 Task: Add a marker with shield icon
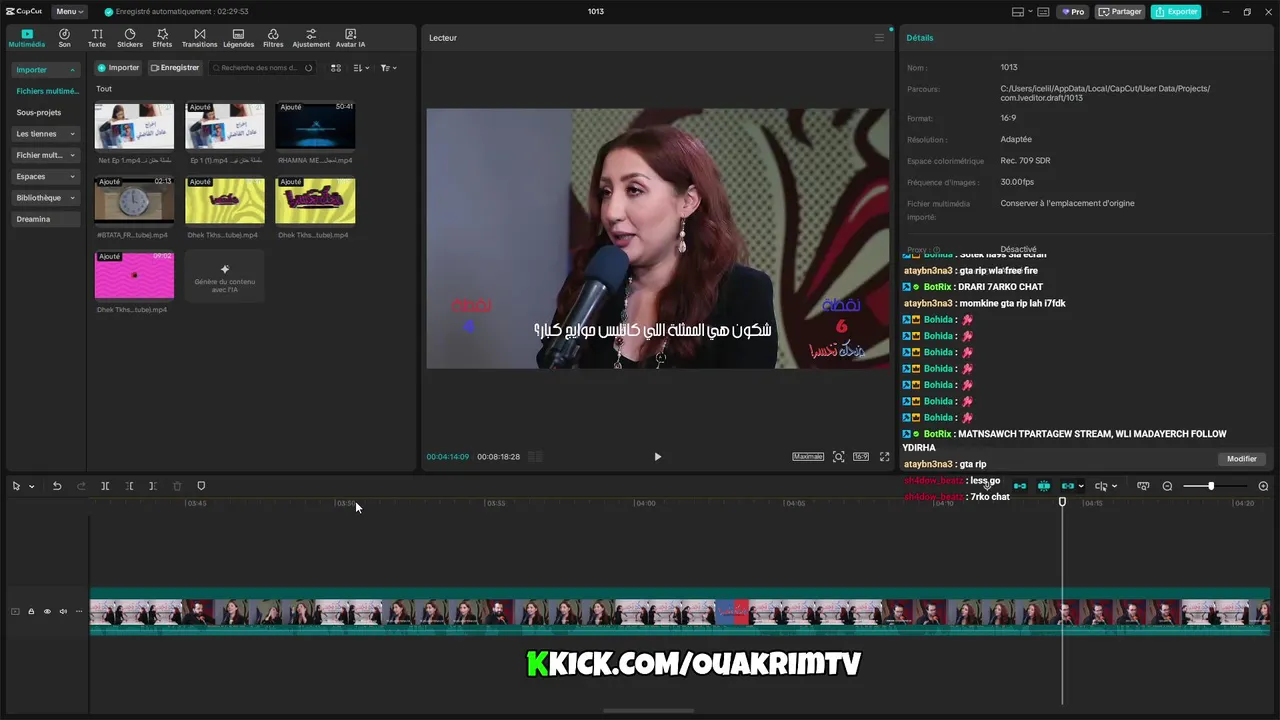tap(201, 486)
